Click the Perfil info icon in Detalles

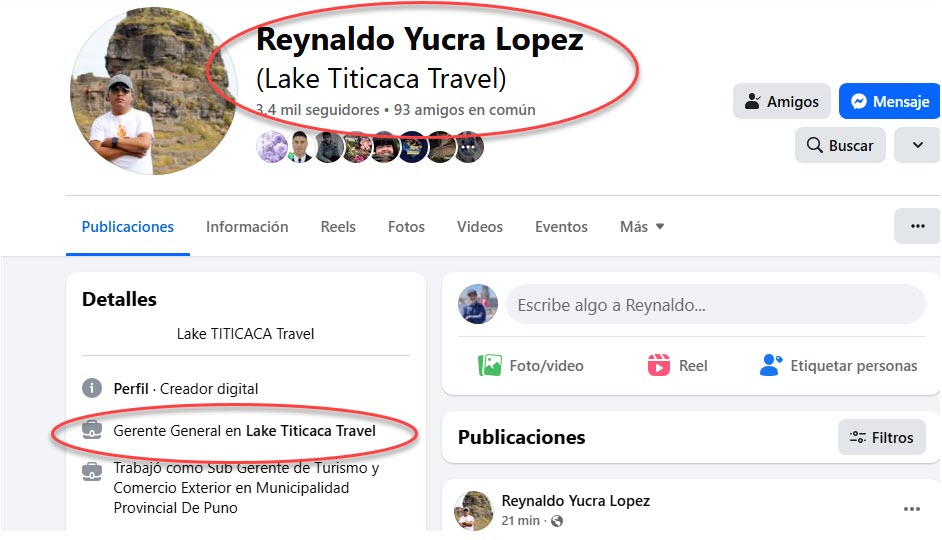pos(91,388)
